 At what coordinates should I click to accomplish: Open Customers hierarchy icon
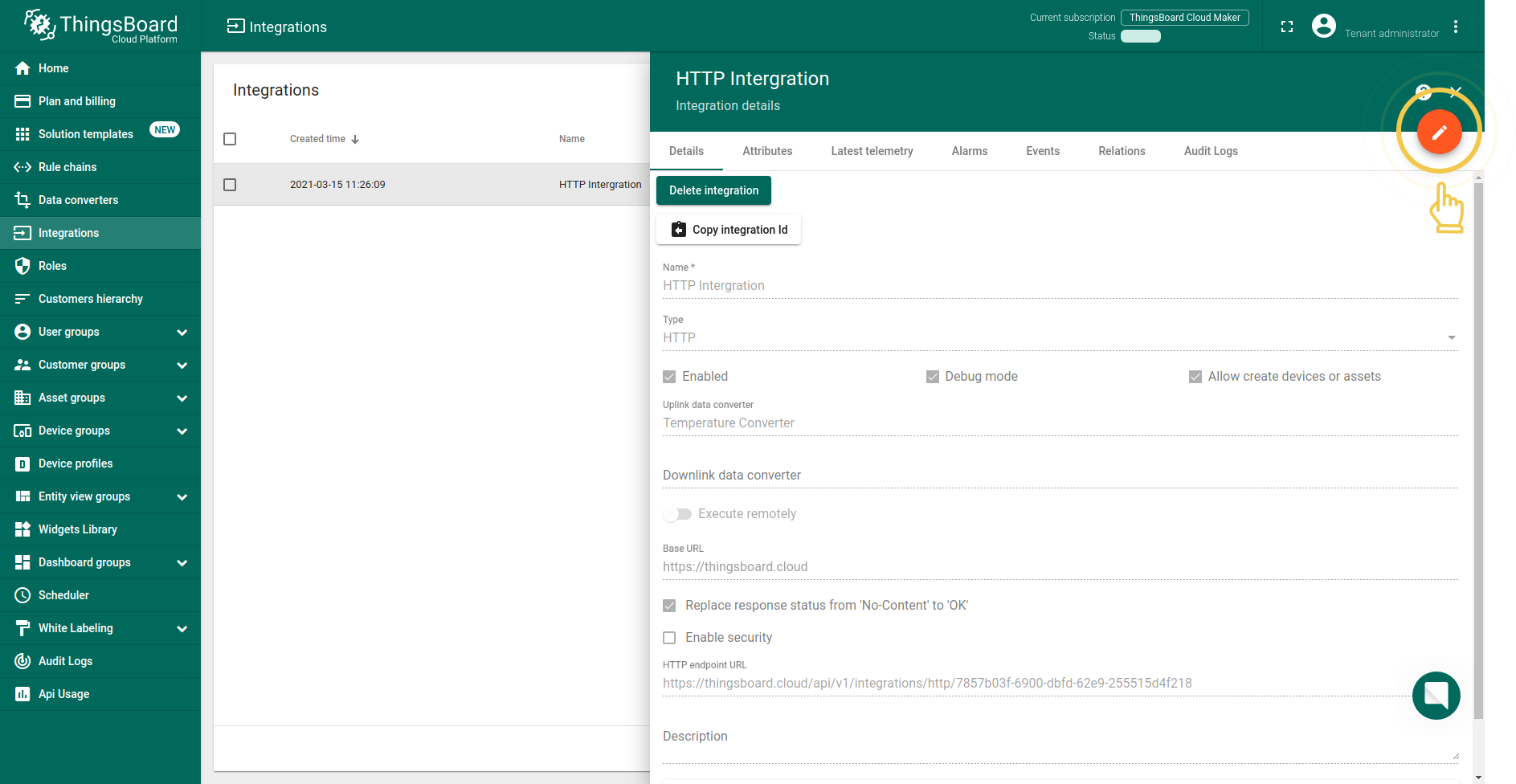[x=22, y=299]
